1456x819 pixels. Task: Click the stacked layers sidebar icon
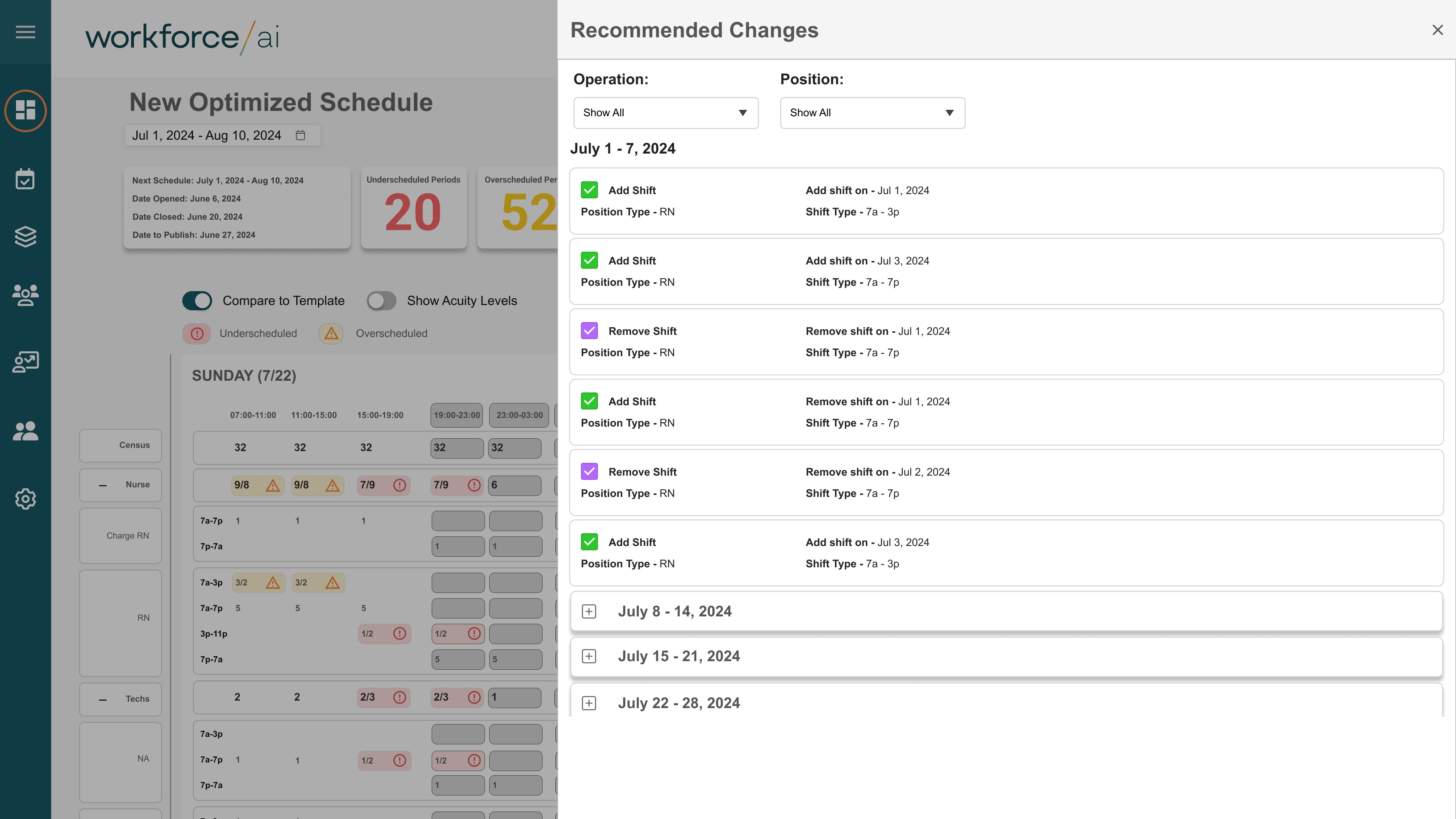click(x=26, y=236)
